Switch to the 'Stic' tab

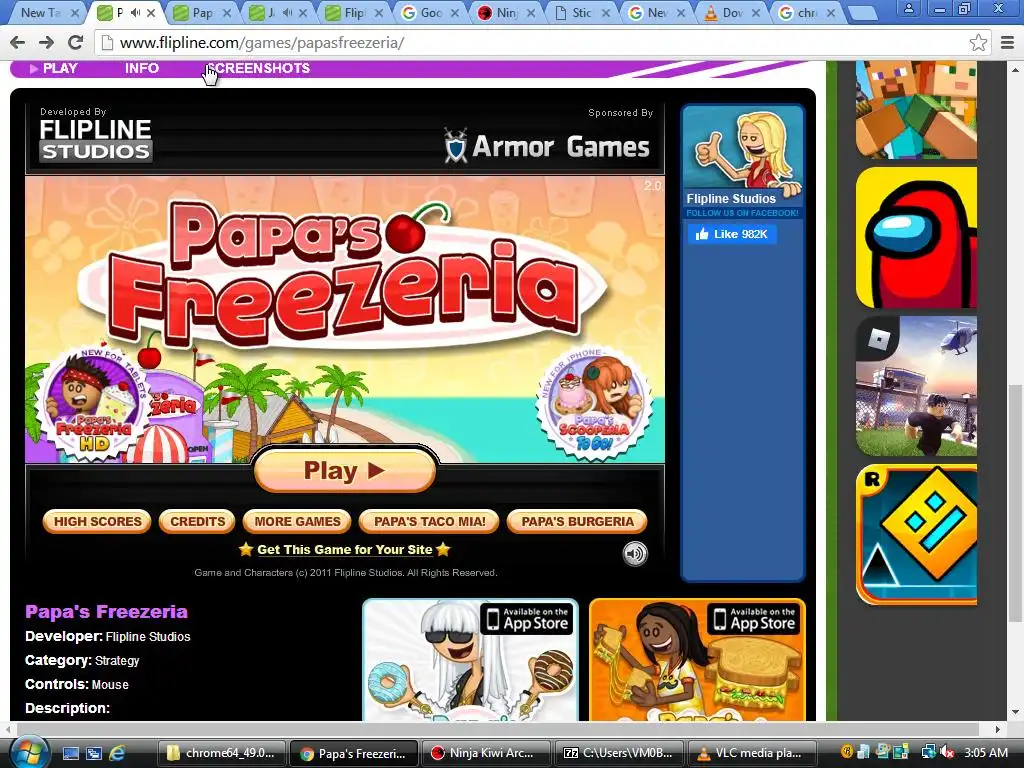582,13
